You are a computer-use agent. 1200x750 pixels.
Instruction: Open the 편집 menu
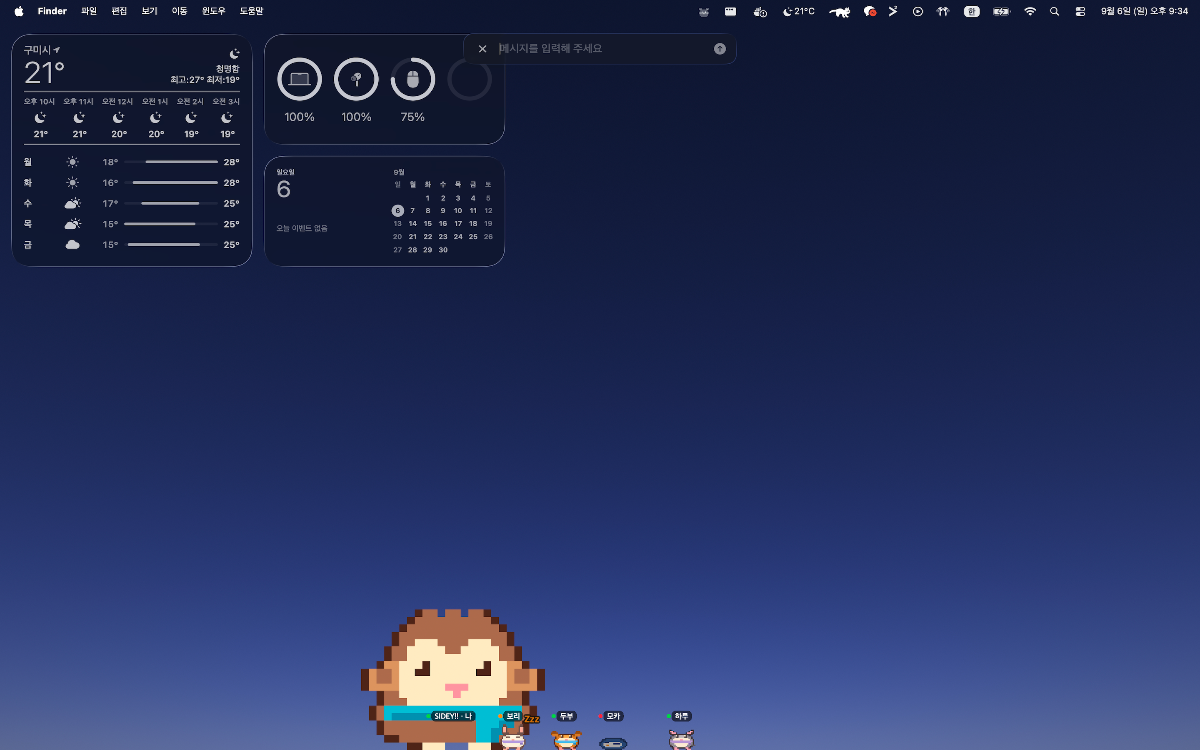[x=119, y=11]
